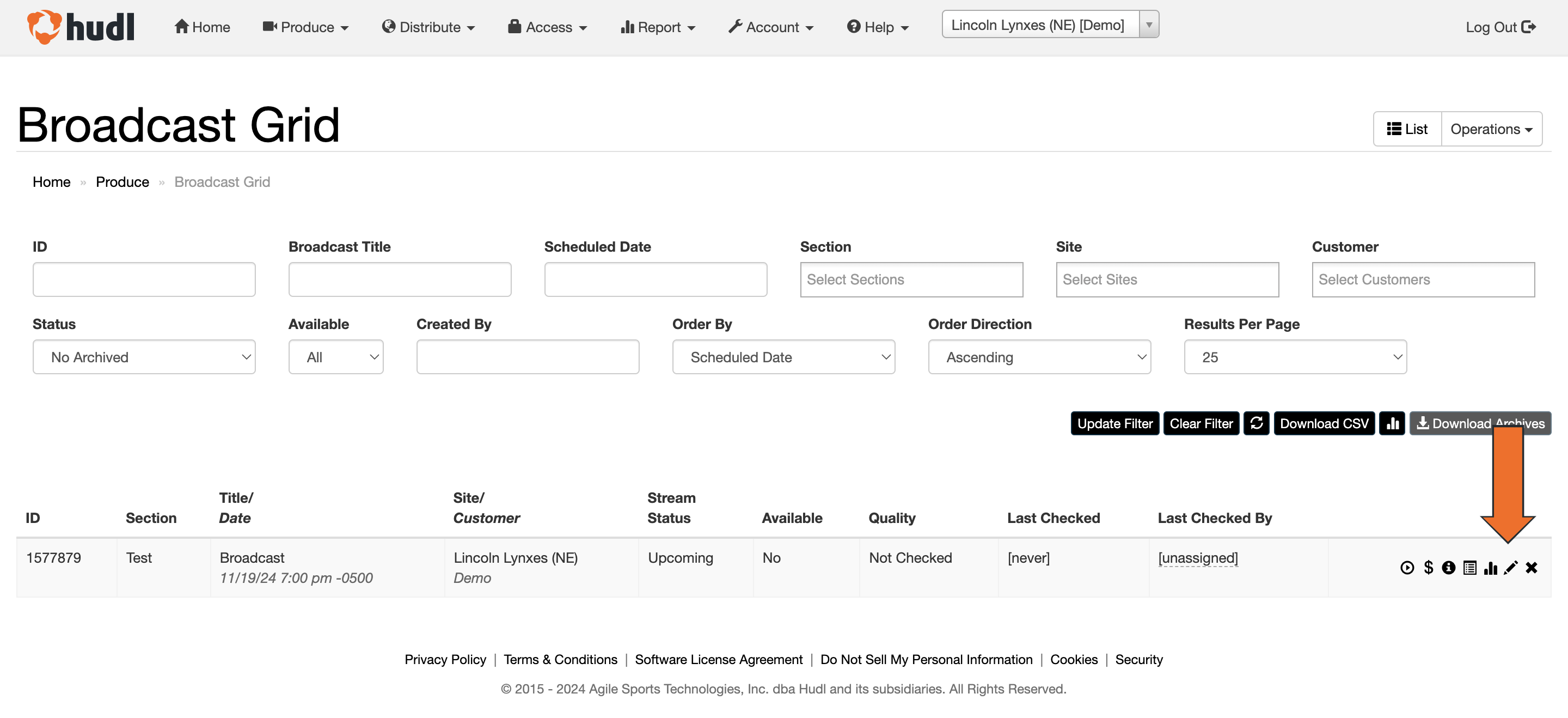The height and width of the screenshot is (718, 1568).
Task: Change Order Direction from Ascending
Action: 1038,357
